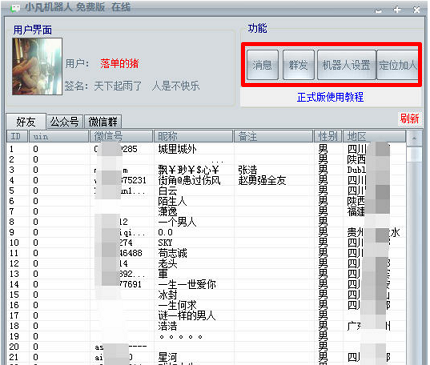Click the red 刷新 refresh link
The image size is (430, 365).
click(409, 118)
